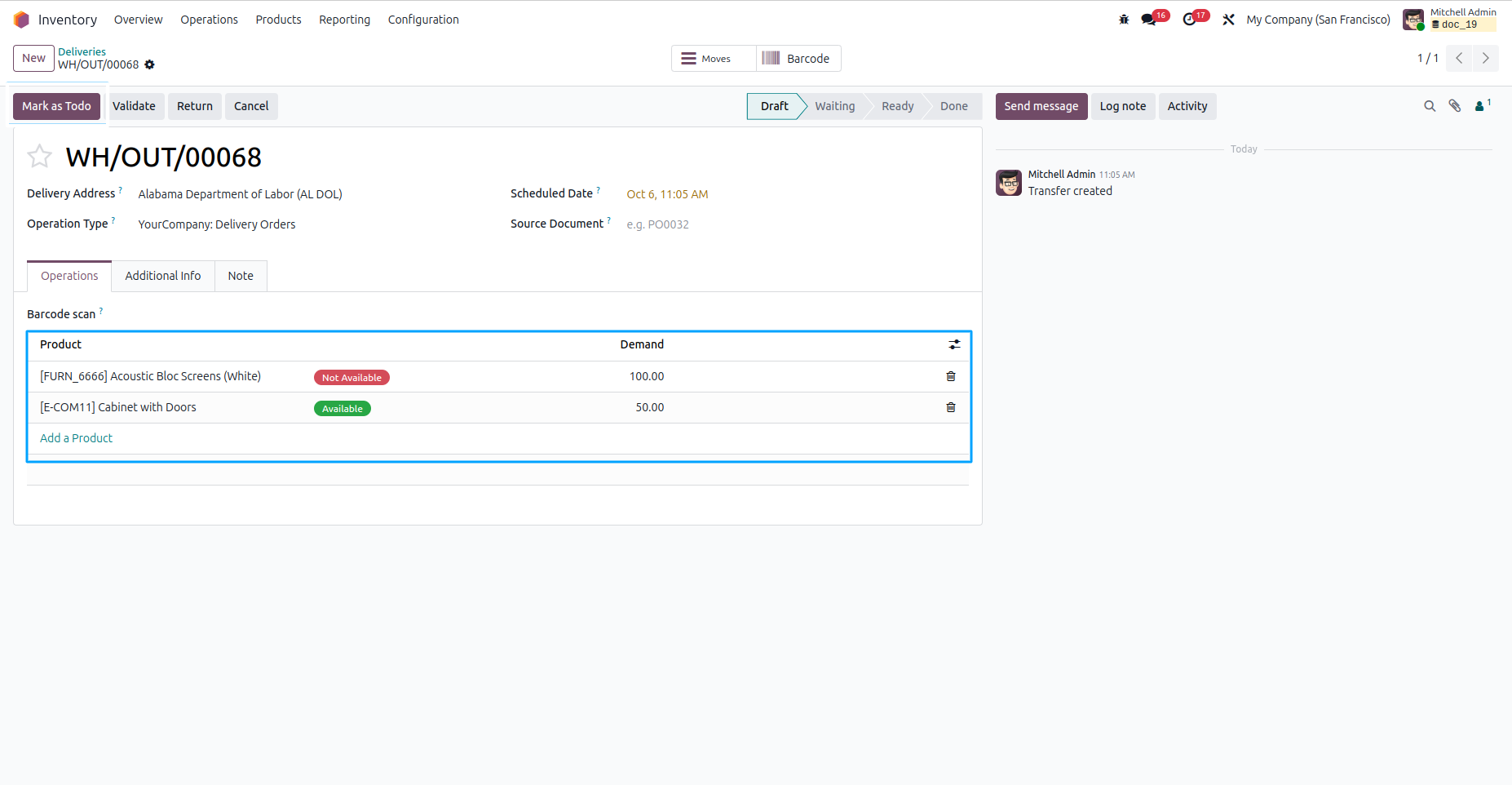1512x785 pixels.
Task: Open the Operations top menu
Action: [x=209, y=20]
